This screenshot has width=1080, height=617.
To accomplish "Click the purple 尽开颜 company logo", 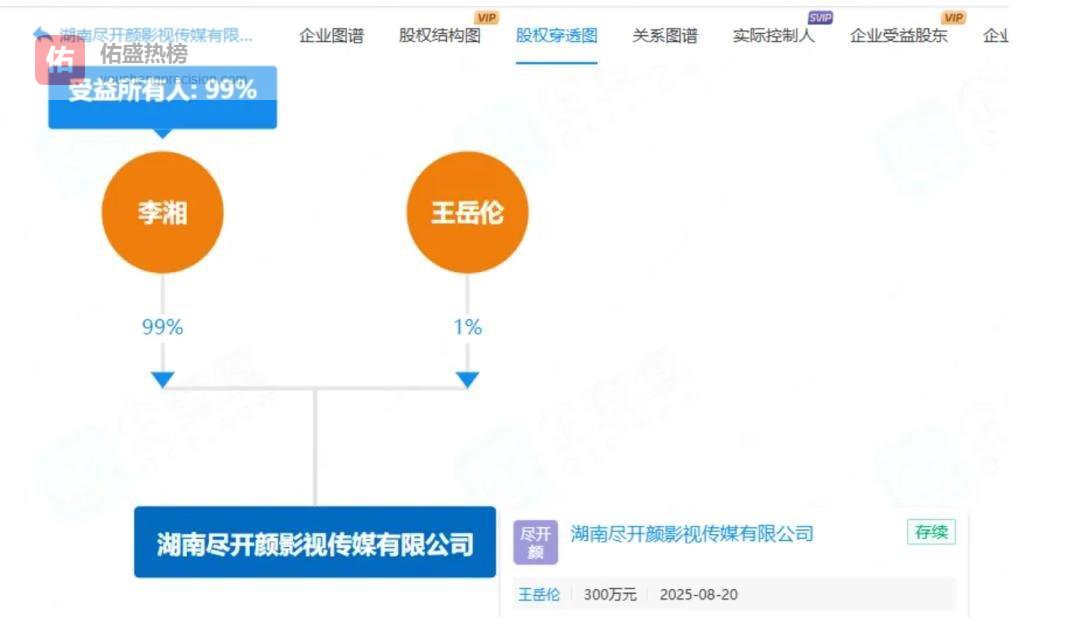I will (535, 542).
